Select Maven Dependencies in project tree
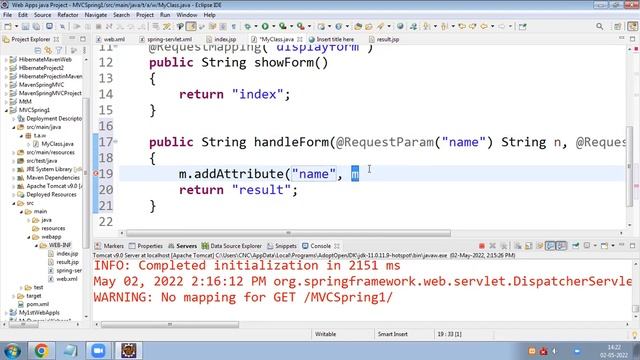Screen dimensions: 640x360 tap(53, 178)
